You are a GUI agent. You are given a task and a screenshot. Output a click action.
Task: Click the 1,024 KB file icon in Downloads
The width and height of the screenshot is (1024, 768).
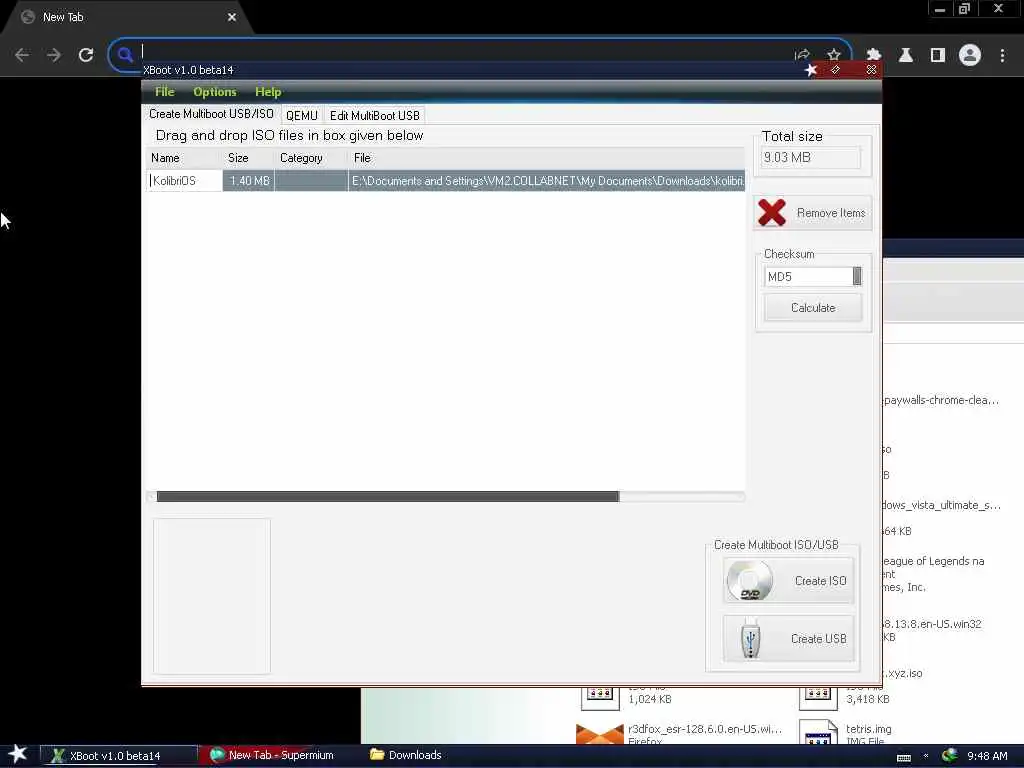(x=600, y=698)
